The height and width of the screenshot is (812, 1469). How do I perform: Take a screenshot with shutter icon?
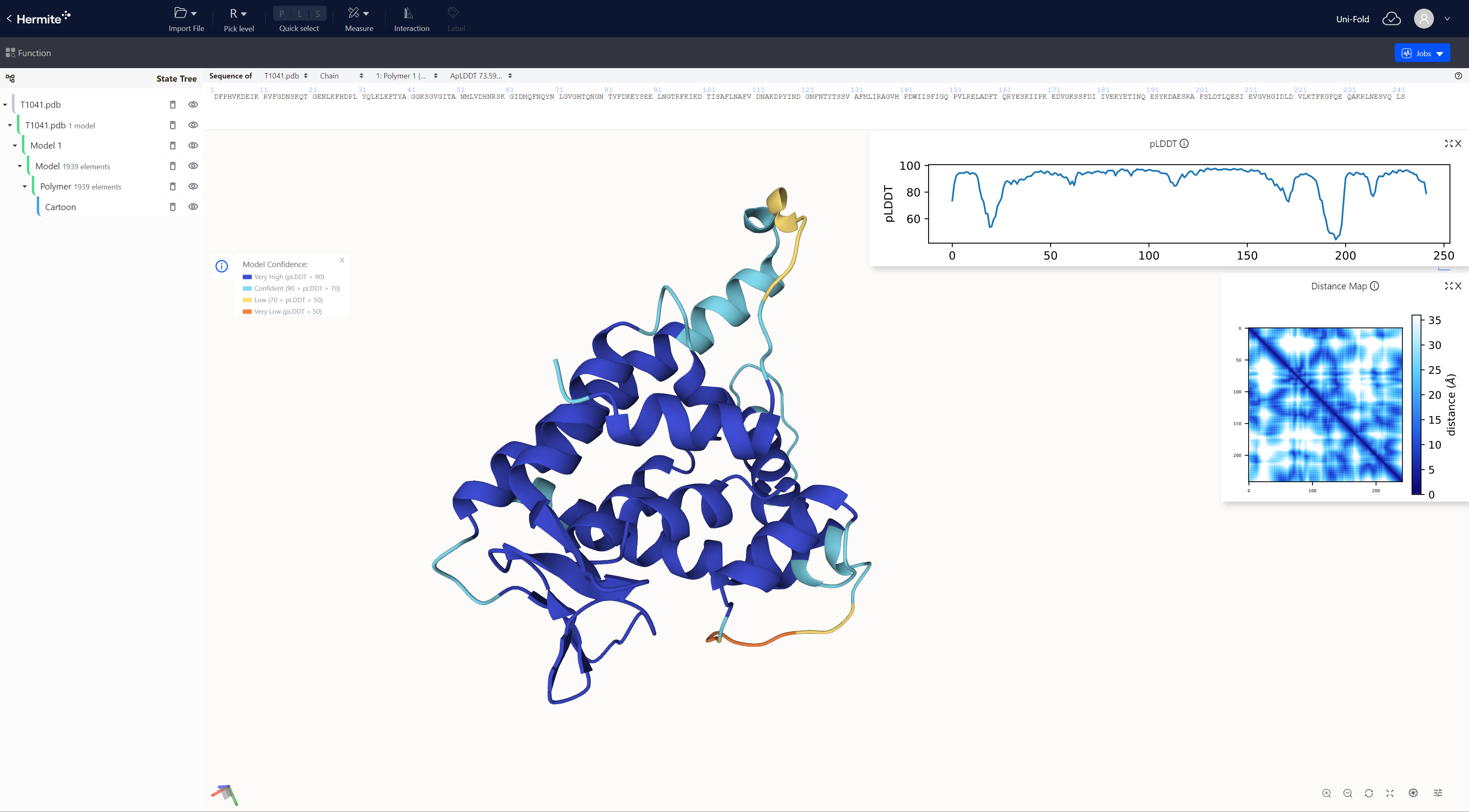(1413, 793)
